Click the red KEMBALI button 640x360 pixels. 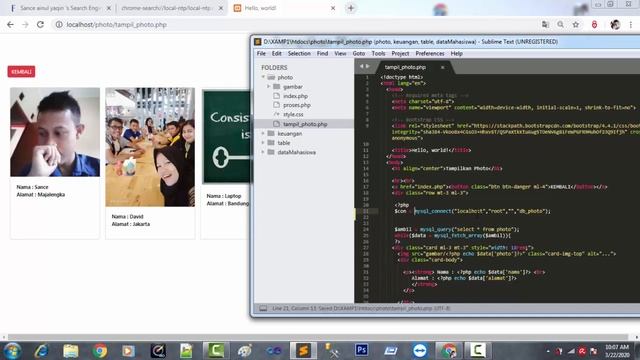(x=21, y=72)
